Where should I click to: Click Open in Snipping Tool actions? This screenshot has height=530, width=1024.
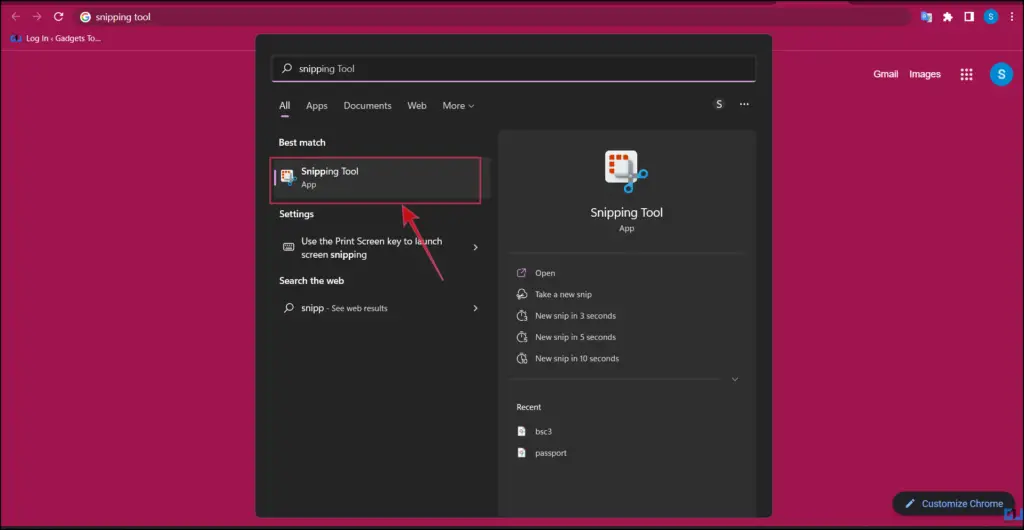[x=545, y=273]
